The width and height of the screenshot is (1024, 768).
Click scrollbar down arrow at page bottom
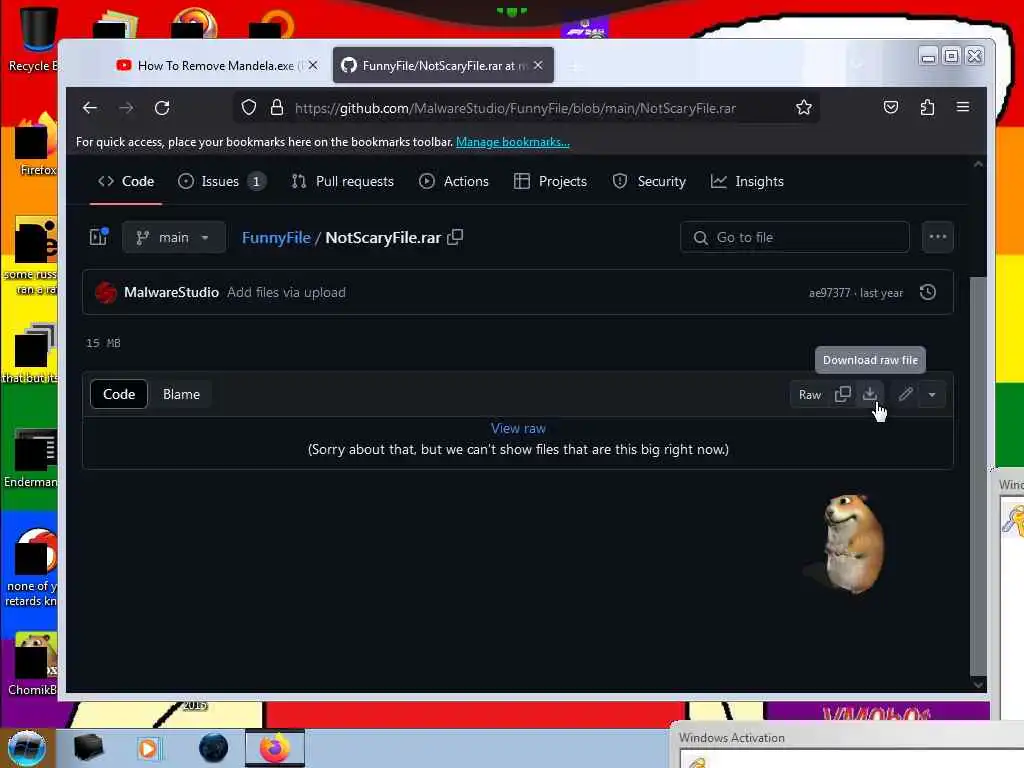click(x=978, y=684)
